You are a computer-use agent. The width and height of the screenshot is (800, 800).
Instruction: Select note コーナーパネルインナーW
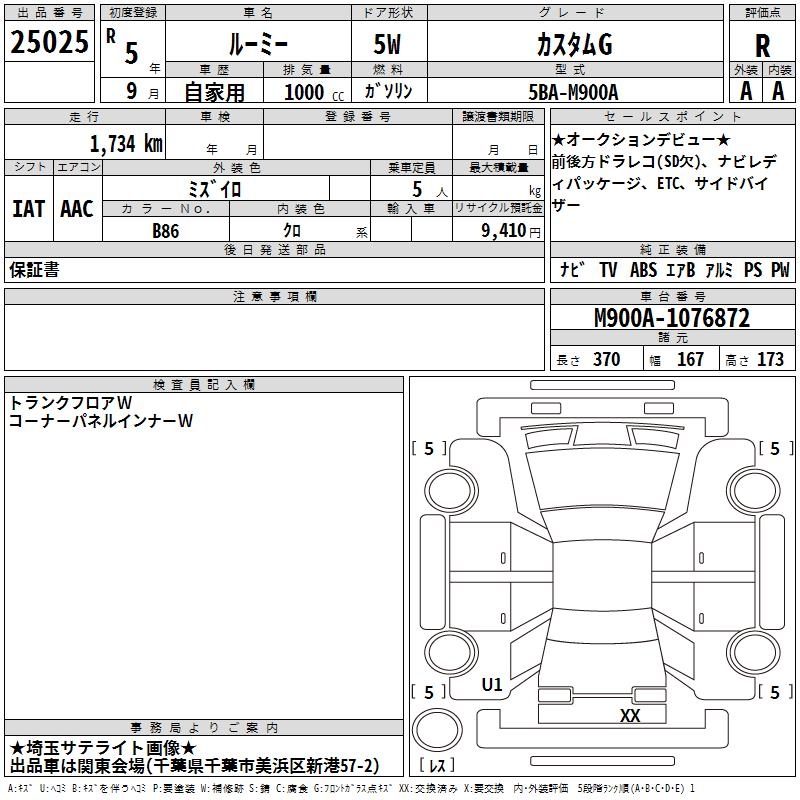point(101,420)
